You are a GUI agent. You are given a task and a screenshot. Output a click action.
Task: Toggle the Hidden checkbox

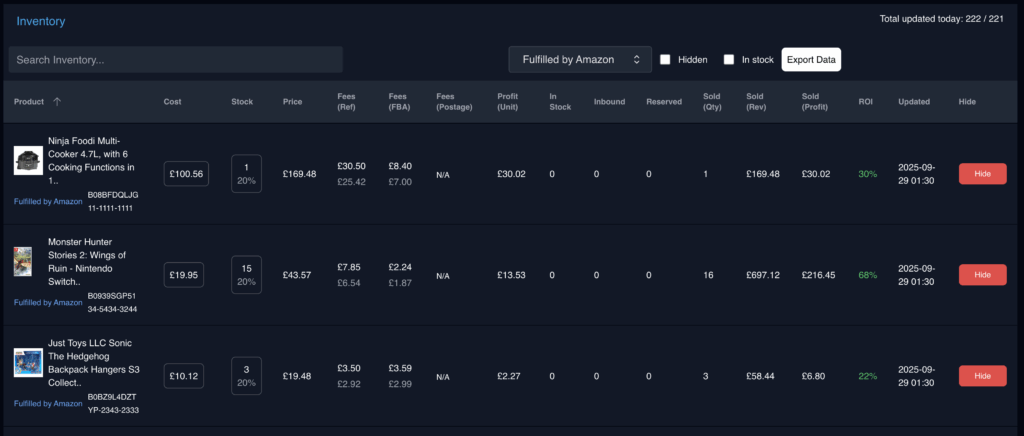[x=665, y=60]
